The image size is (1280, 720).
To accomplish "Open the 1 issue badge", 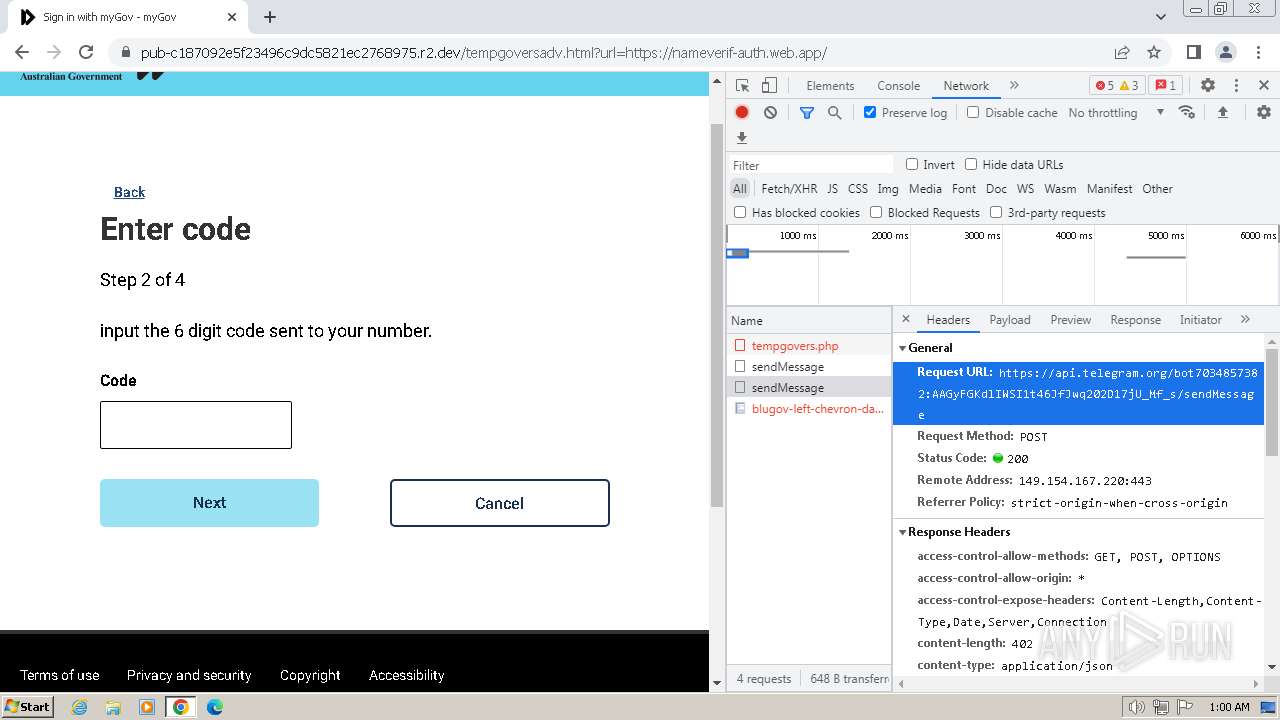I will tap(1165, 85).
